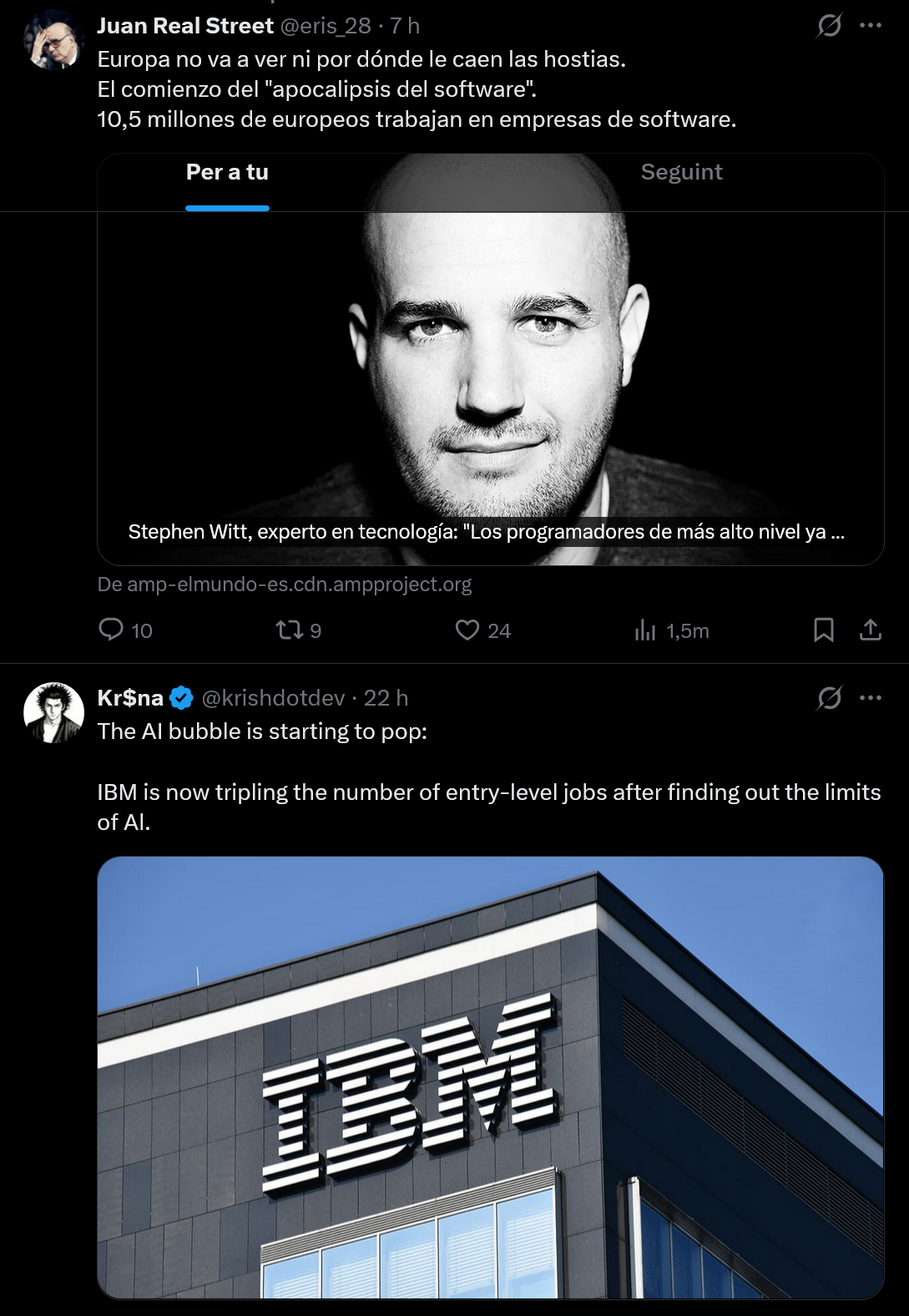Switch to the Per a tu tab
The image size is (909, 1316).
click(227, 173)
